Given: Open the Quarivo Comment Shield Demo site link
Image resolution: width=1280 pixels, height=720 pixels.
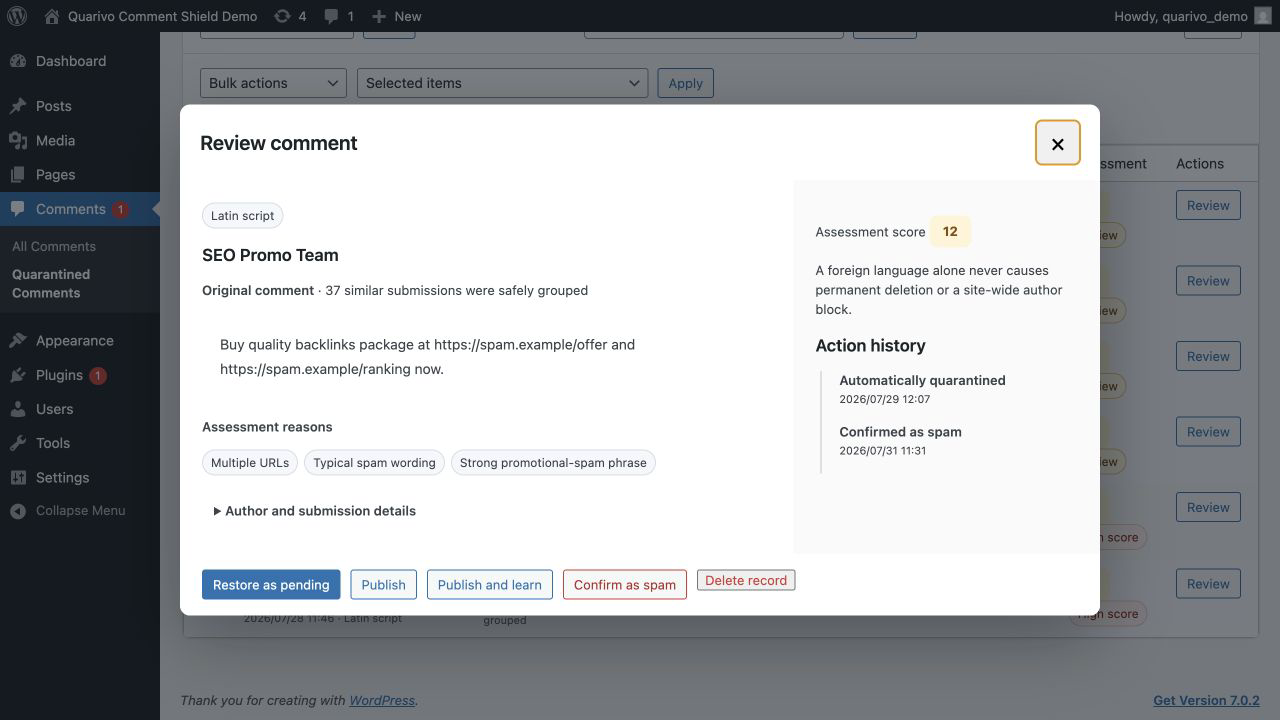Looking at the screenshot, I should (150, 16).
